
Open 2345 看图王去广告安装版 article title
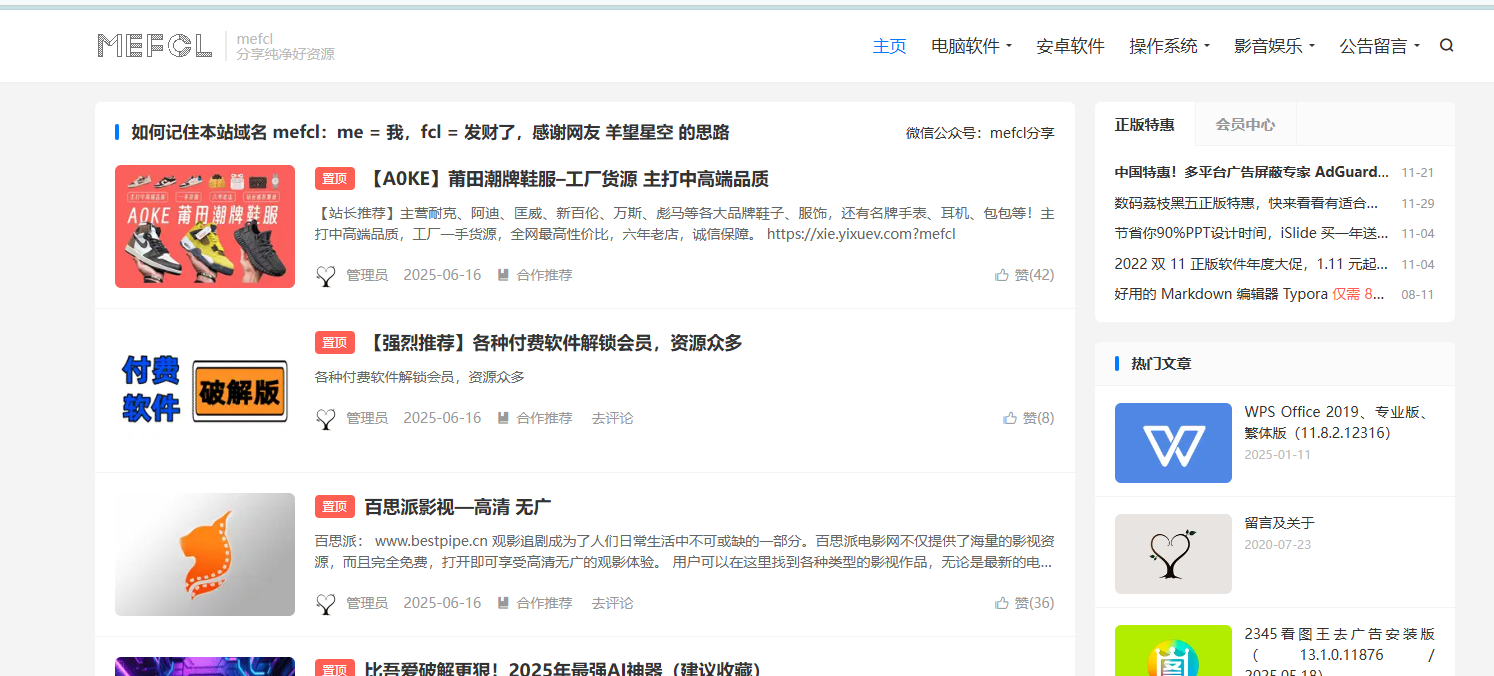[1339, 654]
